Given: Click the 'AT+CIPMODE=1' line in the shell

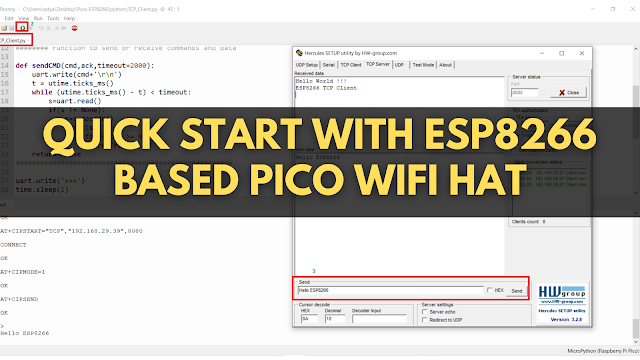Looking at the screenshot, I should pos(22,272).
